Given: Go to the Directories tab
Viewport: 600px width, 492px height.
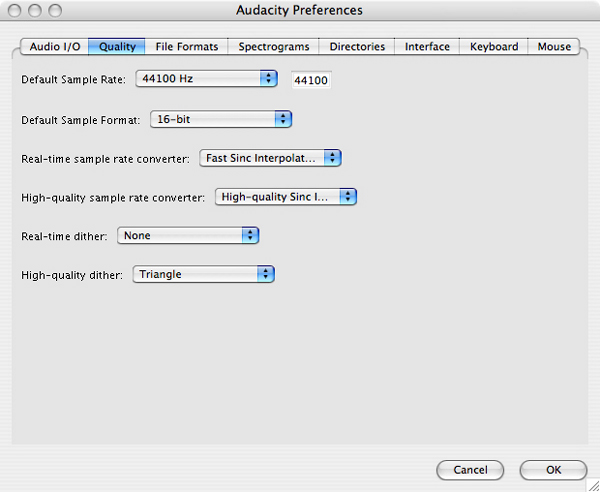Looking at the screenshot, I should click(357, 47).
